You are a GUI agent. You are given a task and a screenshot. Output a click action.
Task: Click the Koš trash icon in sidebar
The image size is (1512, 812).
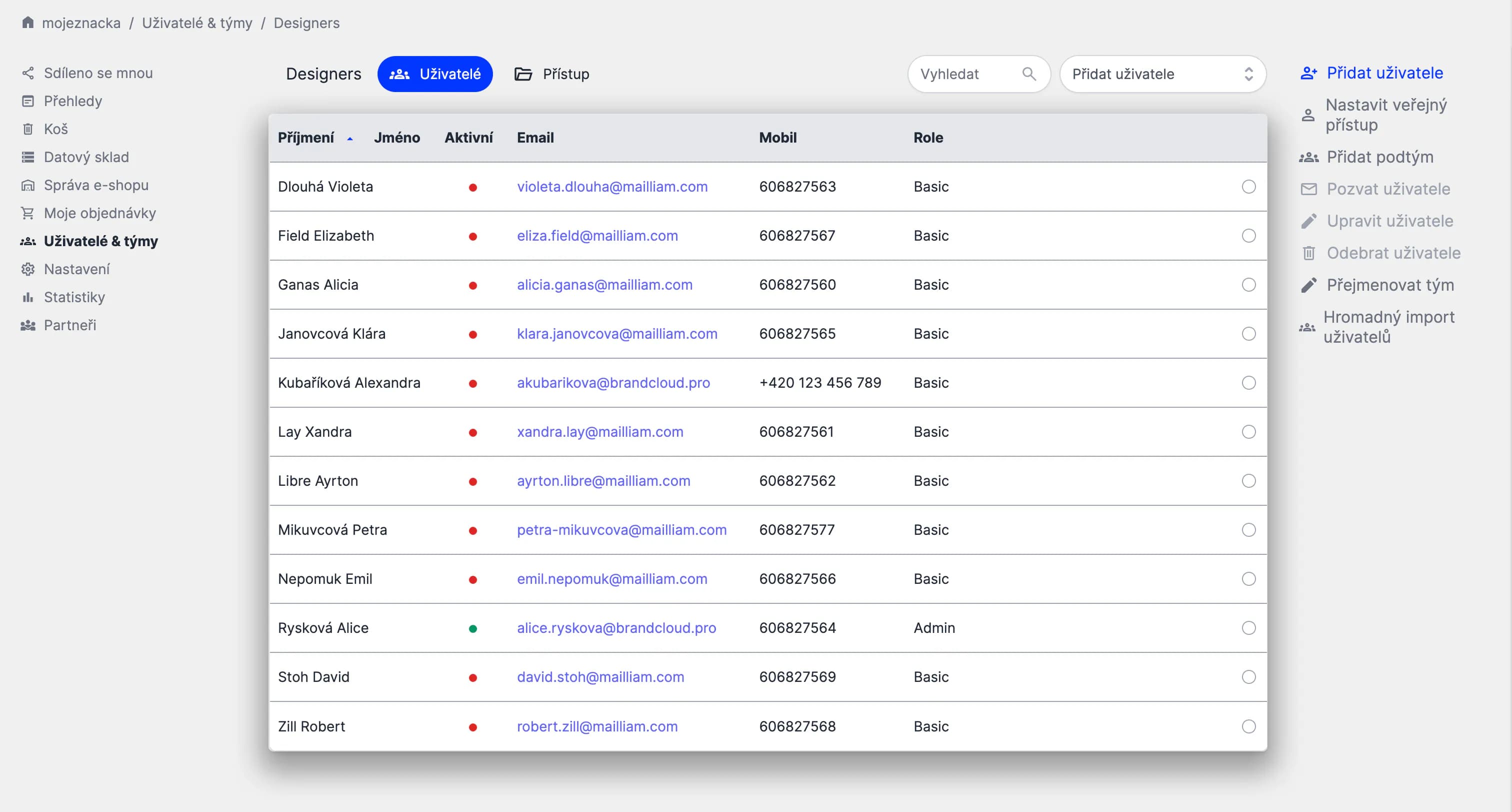pyautogui.click(x=27, y=129)
